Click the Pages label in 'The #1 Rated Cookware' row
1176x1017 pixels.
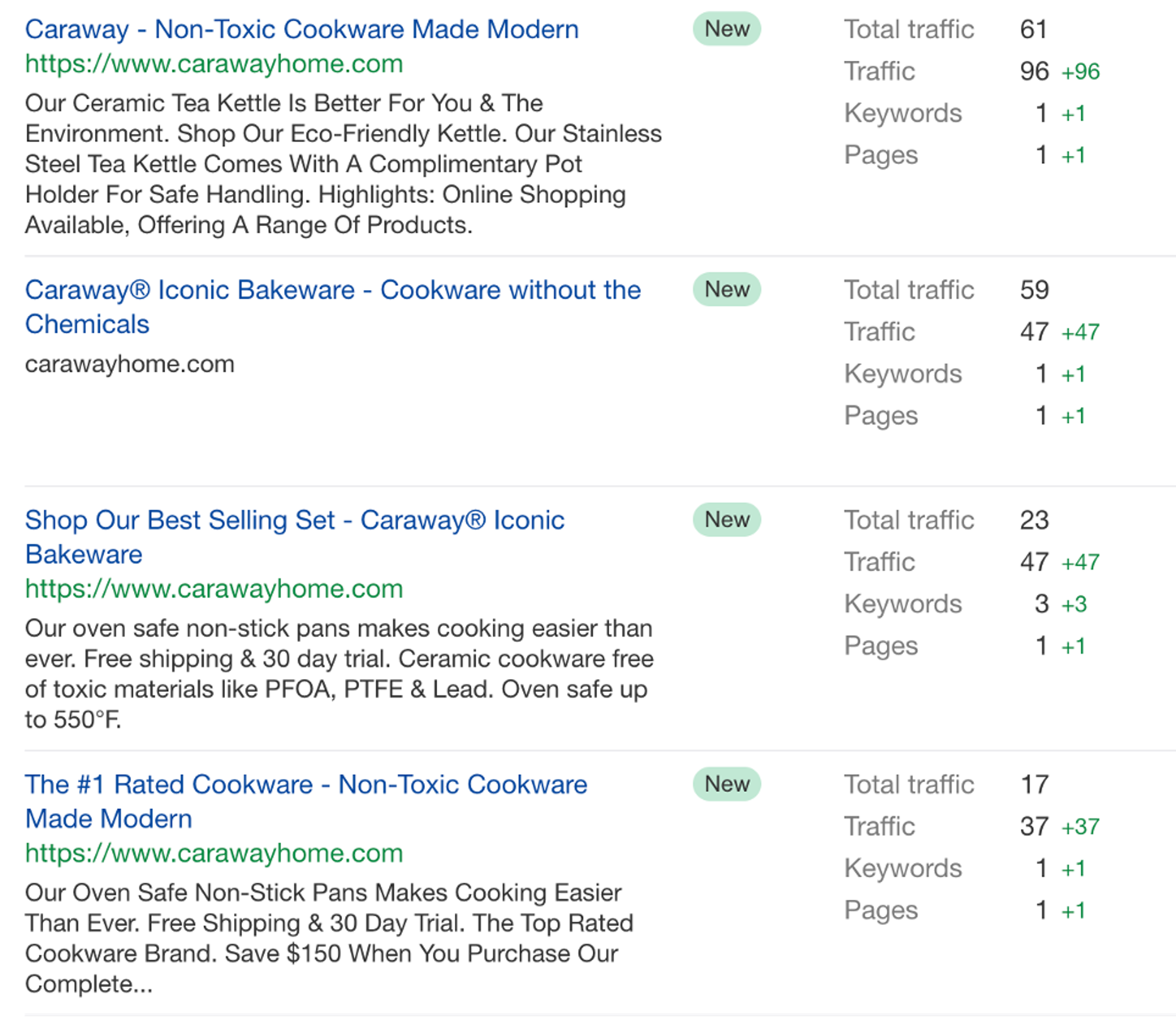pyautogui.click(x=881, y=911)
